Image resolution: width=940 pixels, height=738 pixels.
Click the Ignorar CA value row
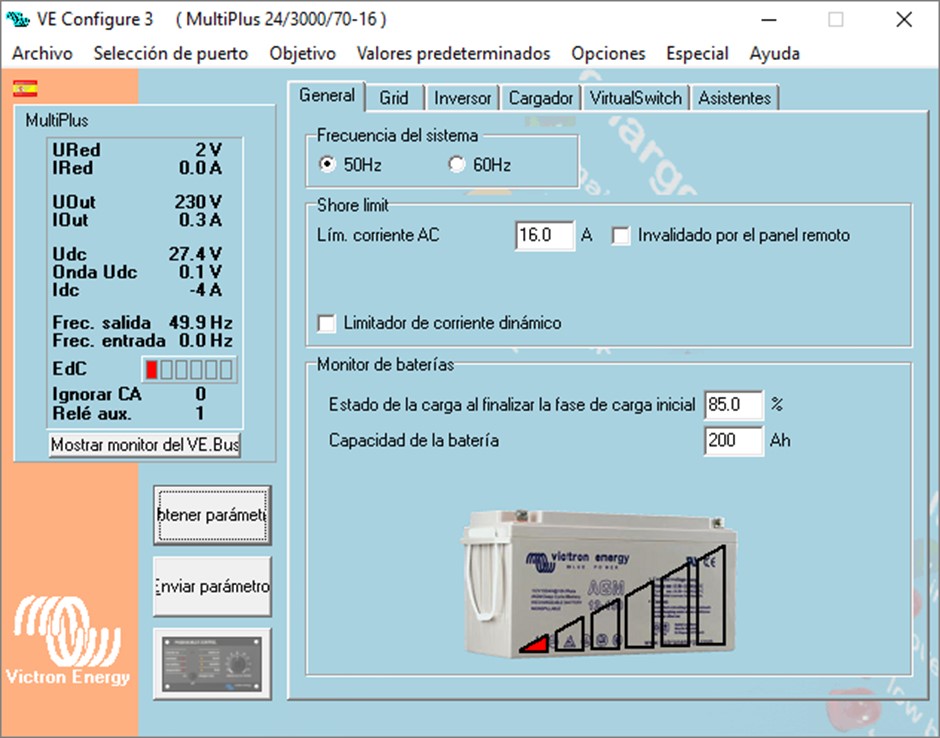(x=129, y=394)
